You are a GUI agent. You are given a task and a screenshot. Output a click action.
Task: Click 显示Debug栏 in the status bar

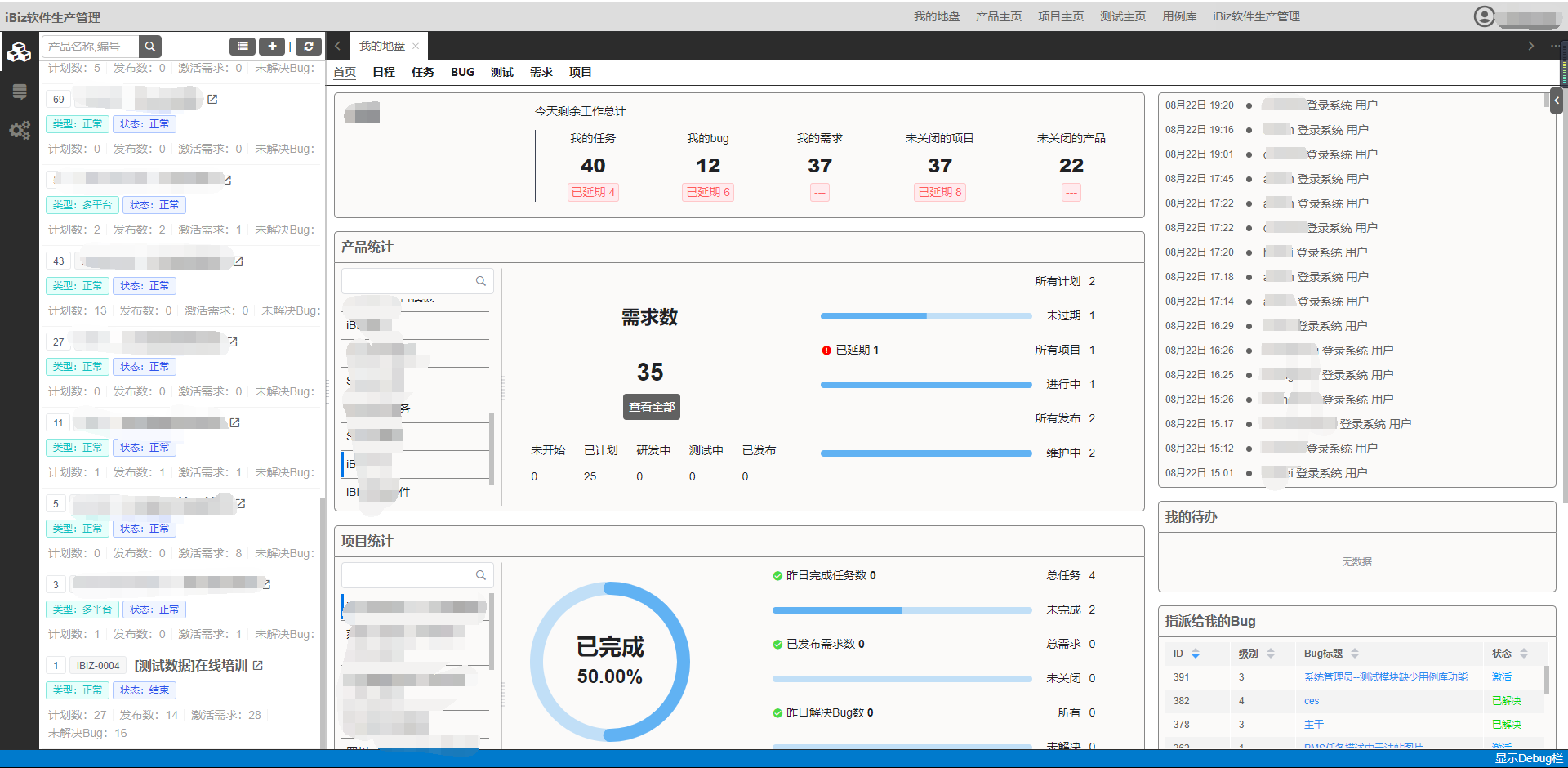1528,758
